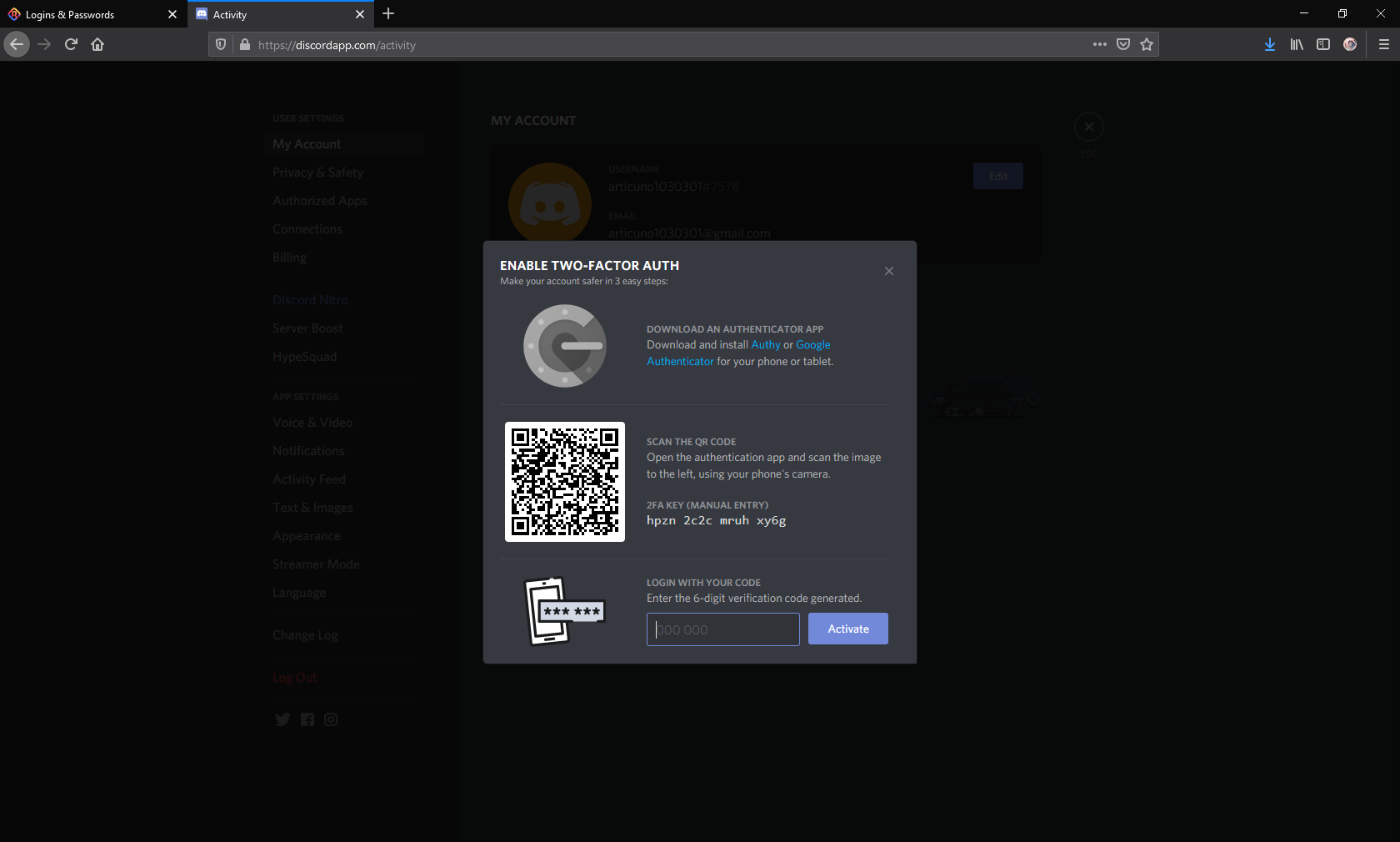
Task: Click the Edit account button
Action: tap(998, 176)
